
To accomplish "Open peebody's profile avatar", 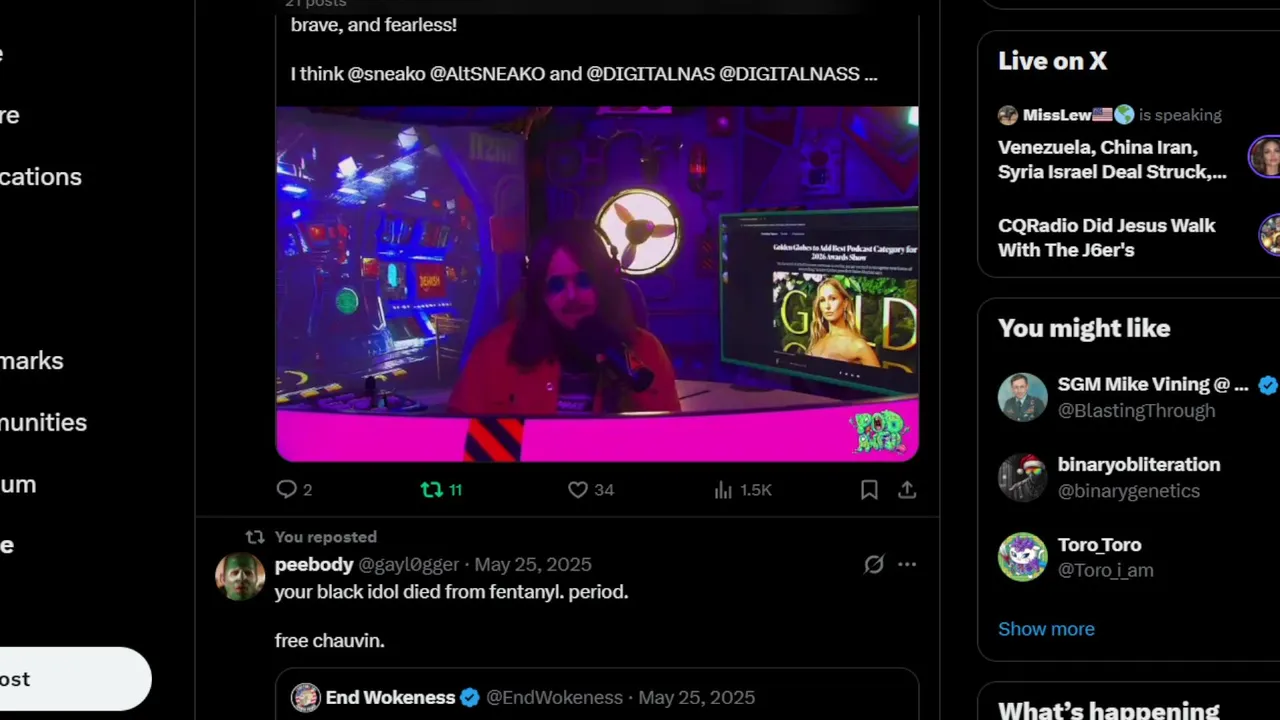I will pos(240,577).
